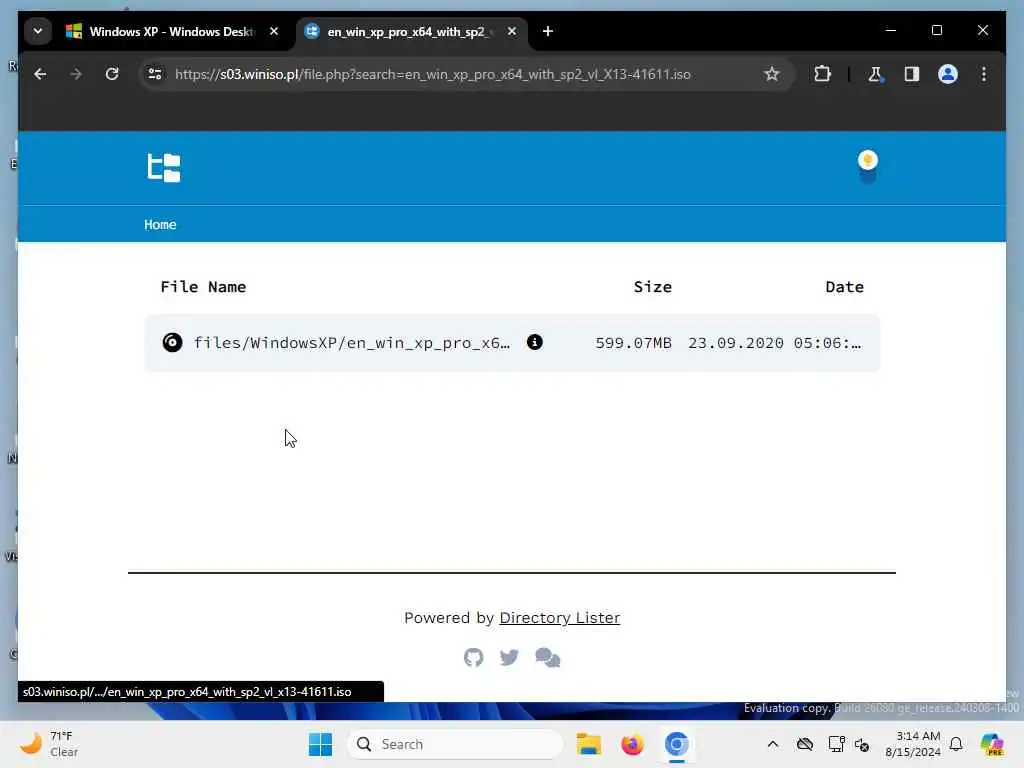Go back to previous page
The height and width of the screenshot is (768, 1024).
click(40, 74)
